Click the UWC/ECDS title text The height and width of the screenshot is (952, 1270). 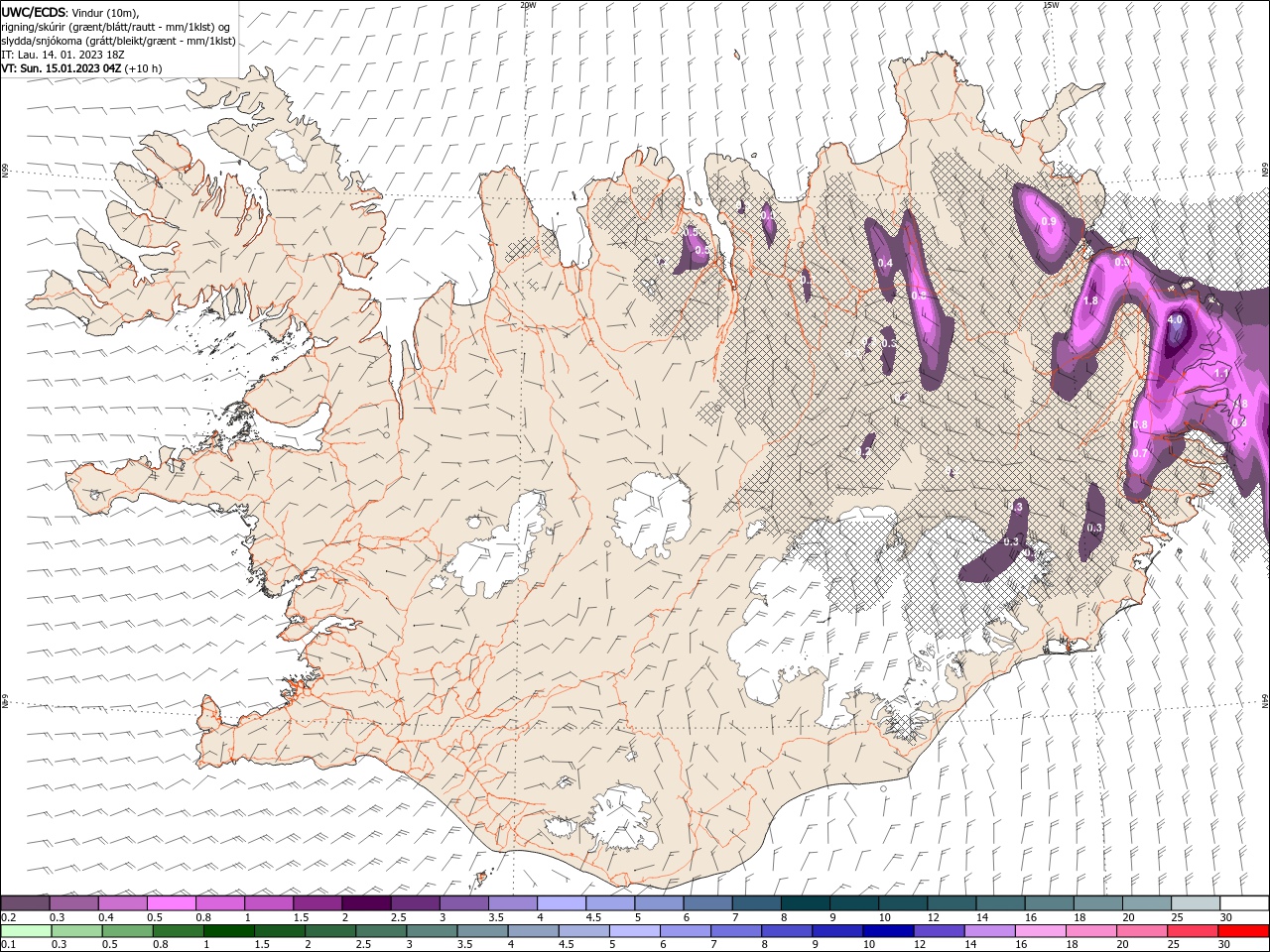pos(33,12)
